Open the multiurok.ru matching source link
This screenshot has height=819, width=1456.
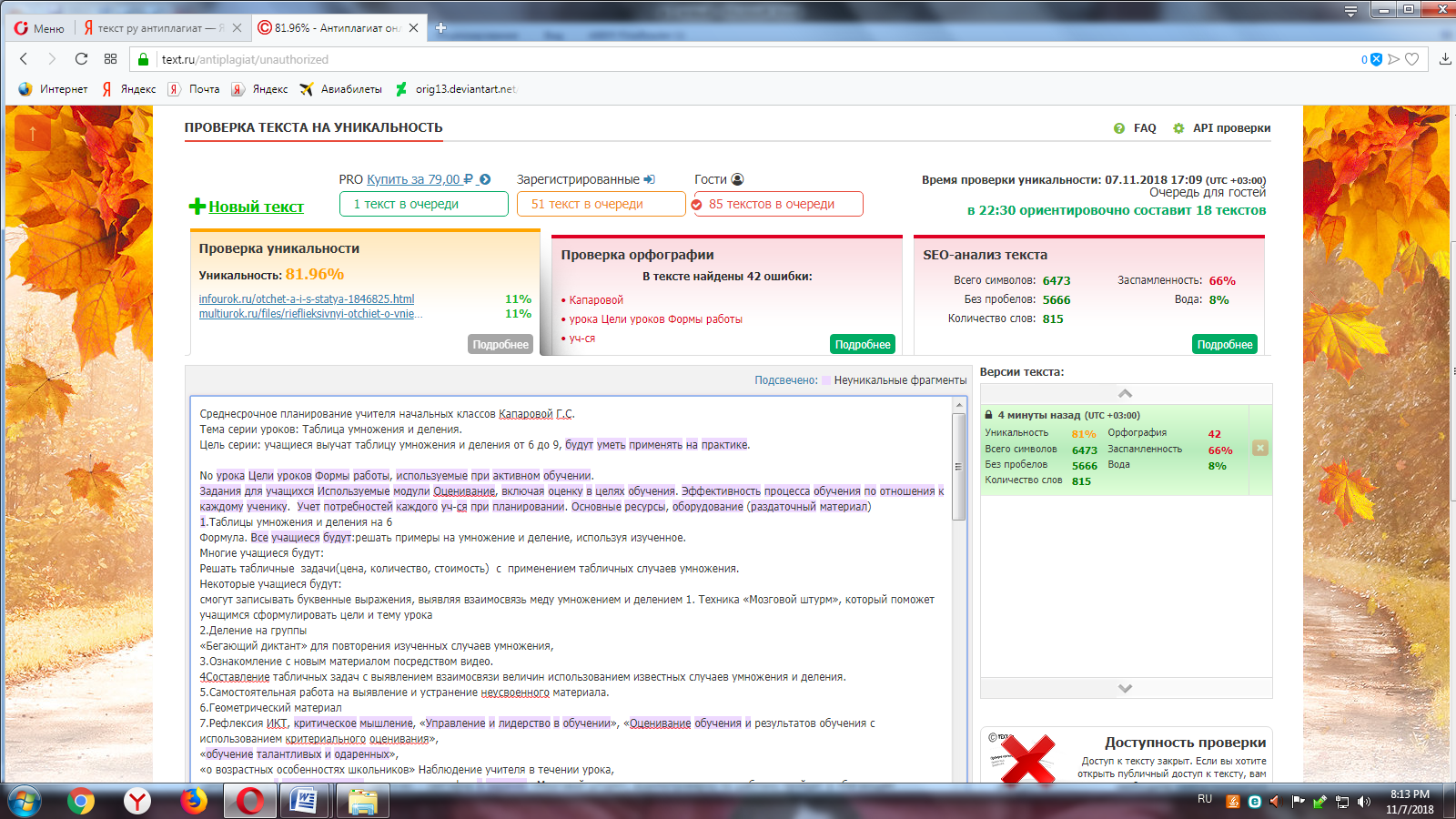point(310,314)
